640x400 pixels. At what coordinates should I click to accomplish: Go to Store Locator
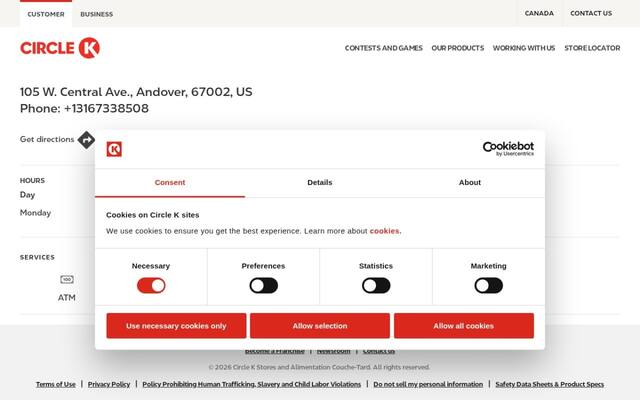pyautogui.click(x=592, y=48)
